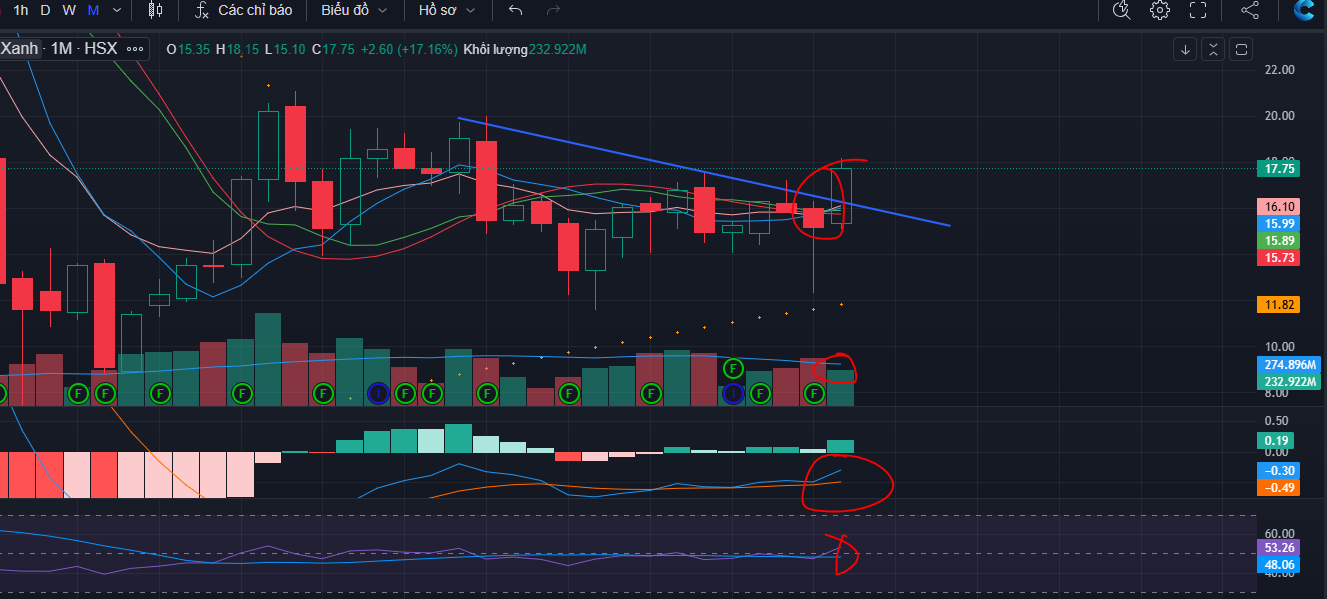Click the 60.00 RSI axis label
Image resolution: width=1327 pixels, height=599 pixels.
[1280, 533]
